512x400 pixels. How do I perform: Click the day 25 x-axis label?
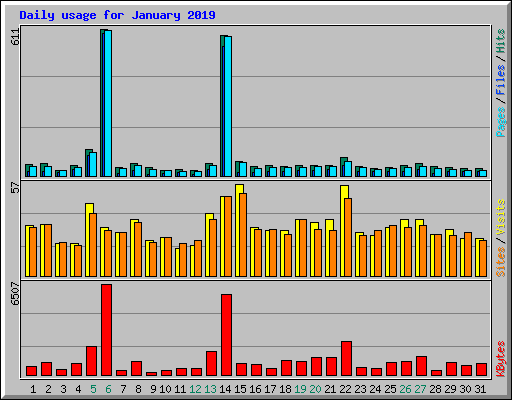[x=390, y=389]
